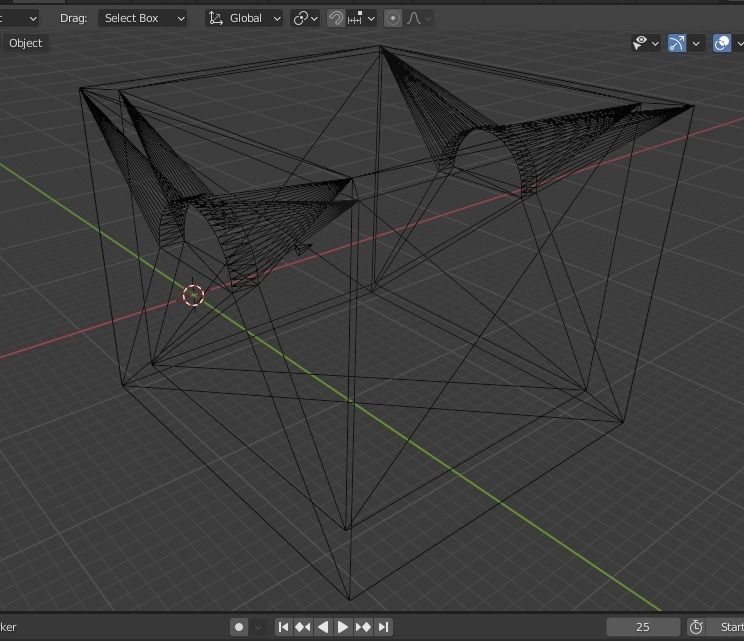
Task: Click the current frame field showing 25
Action: [643, 627]
